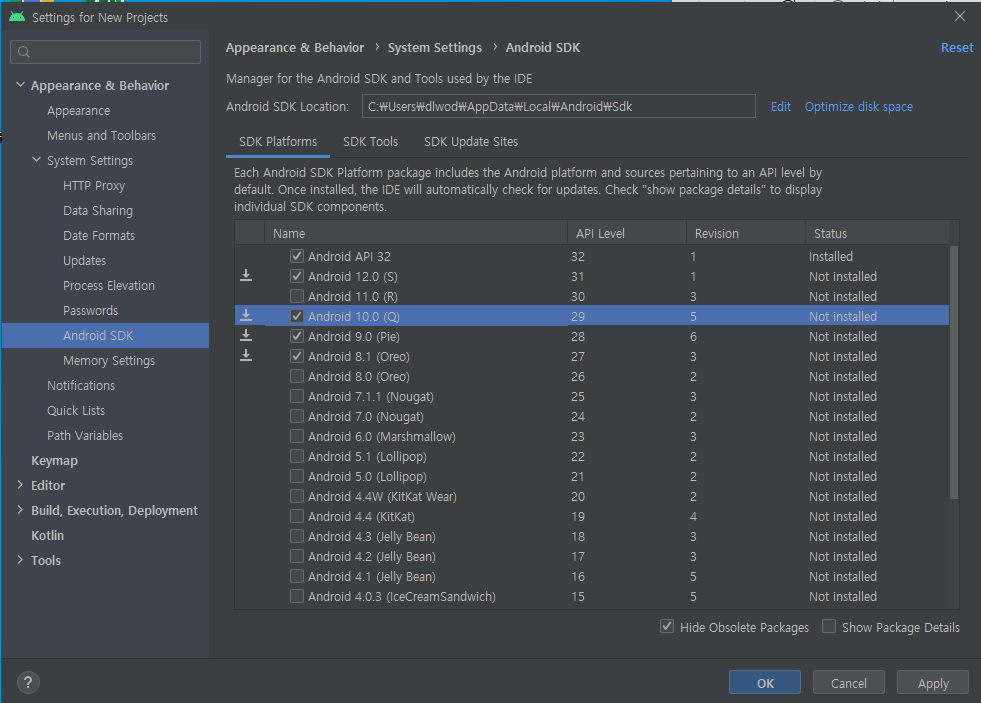Click the API Level column header
Screen dimensions: 981x703
(627, 233)
